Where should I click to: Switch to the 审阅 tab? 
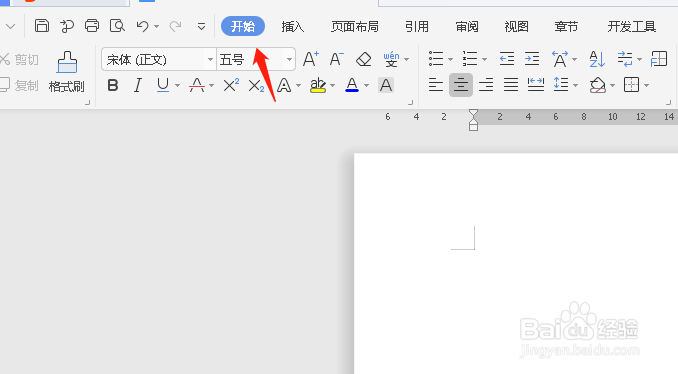(467, 27)
